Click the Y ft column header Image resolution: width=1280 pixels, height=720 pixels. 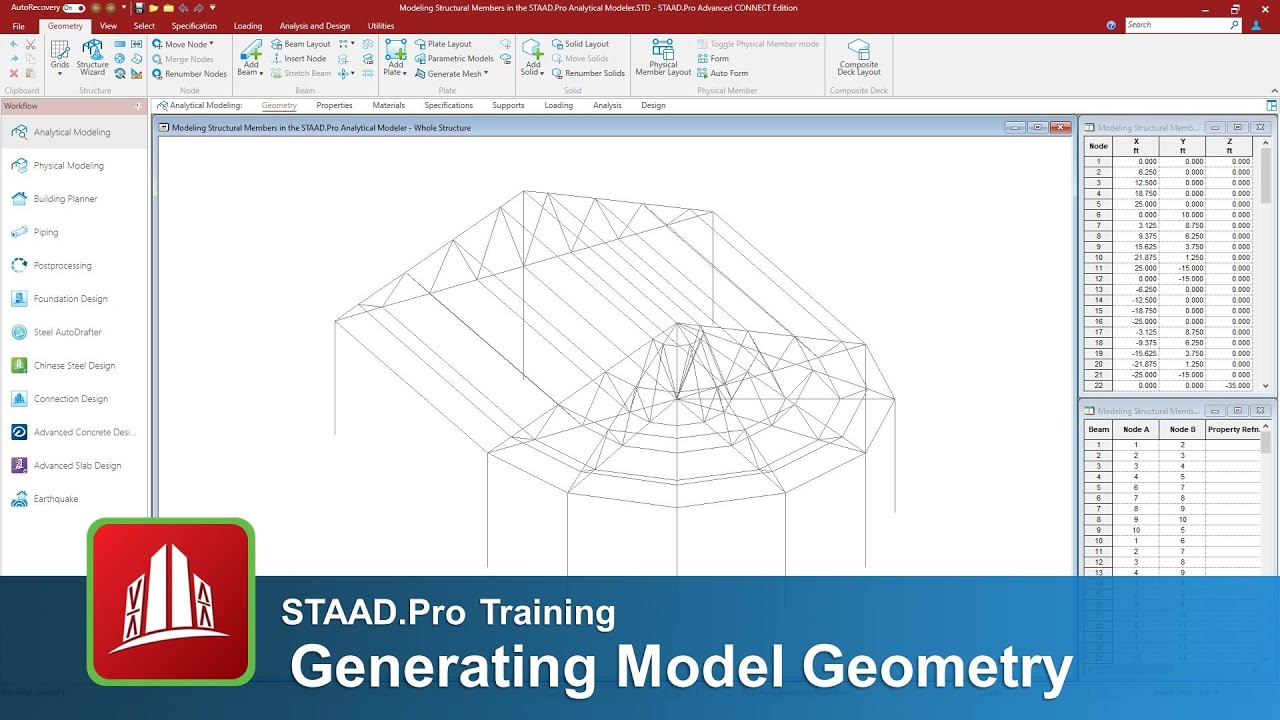click(1182, 146)
